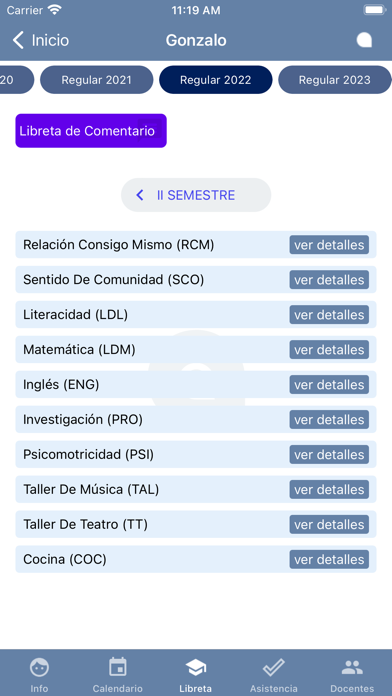Switch to Regular 2023 tab
Image resolution: width=392 pixels, height=696 pixels.
coord(335,80)
